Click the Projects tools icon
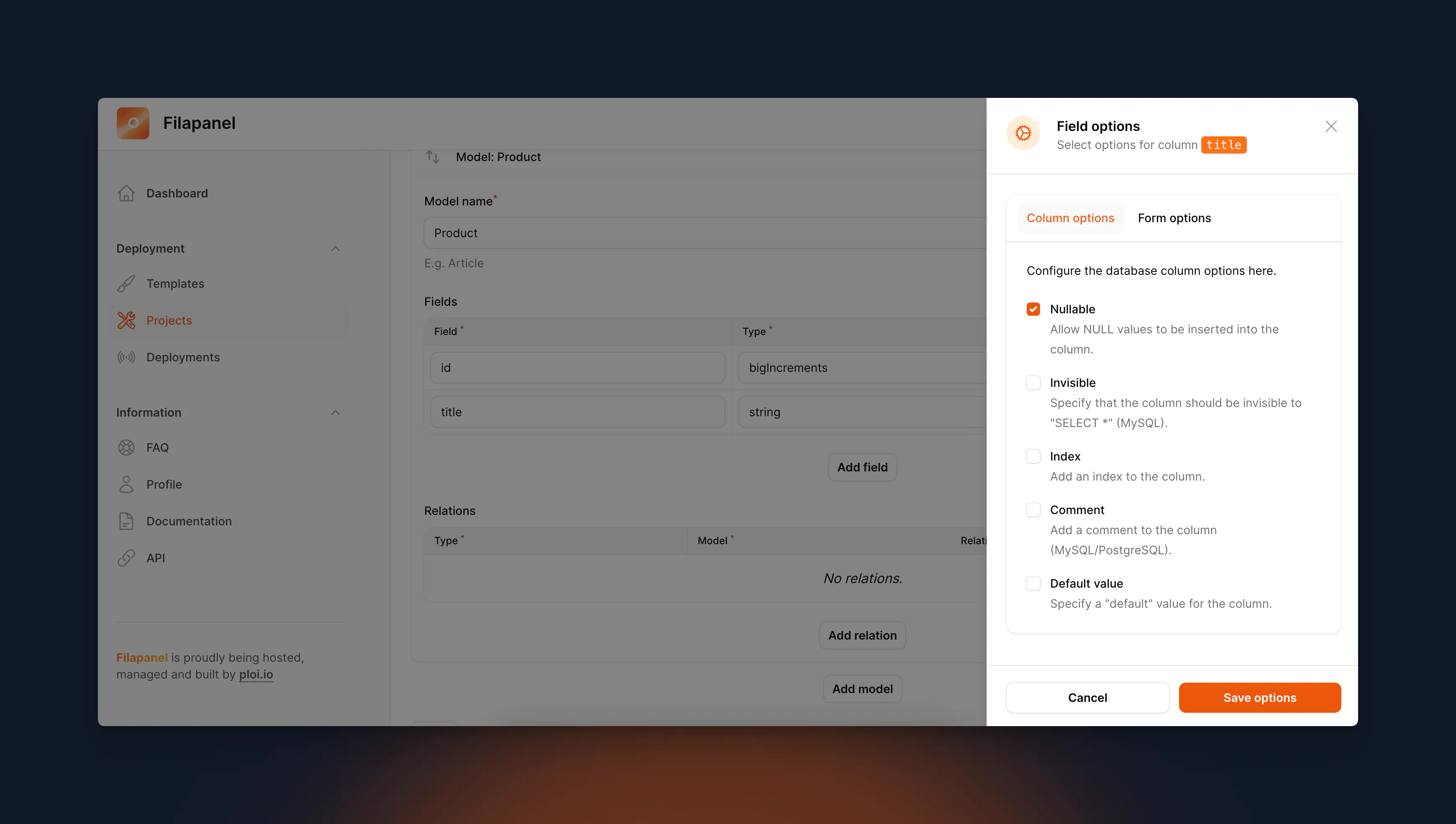The height and width of the screenshot is (824, 1456). pos(126,320)
